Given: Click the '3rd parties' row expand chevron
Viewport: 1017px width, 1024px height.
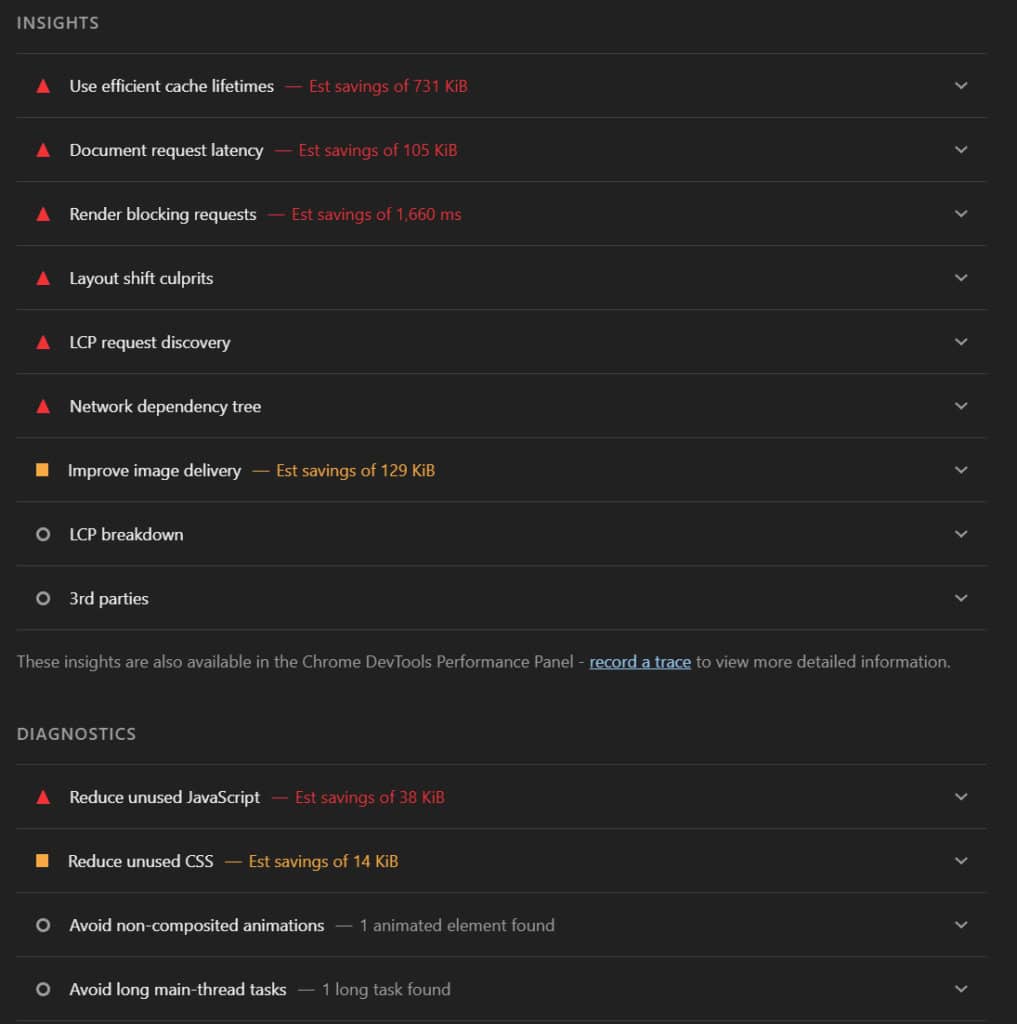Looking at the screenshot, I should (961, 598).
